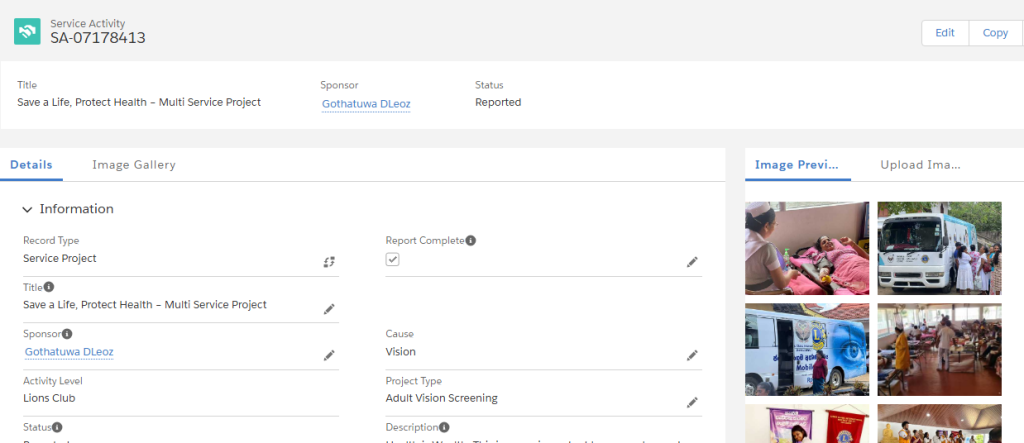Click the Title value in Information section
The image size is (1024, 443).
click(x=145, y=304)
